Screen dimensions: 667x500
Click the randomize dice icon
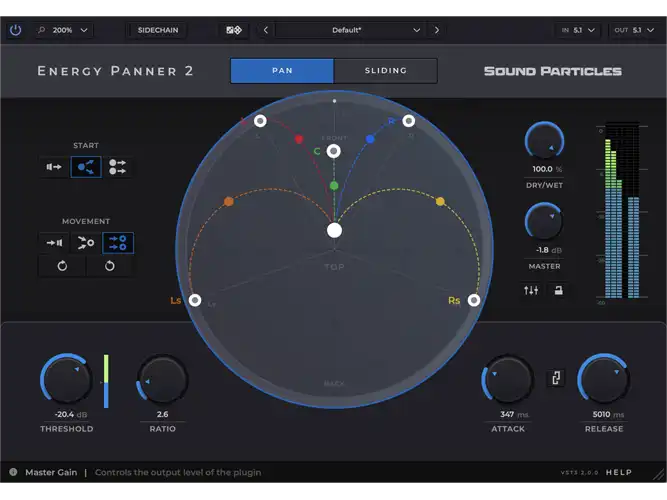click(234, 30)
